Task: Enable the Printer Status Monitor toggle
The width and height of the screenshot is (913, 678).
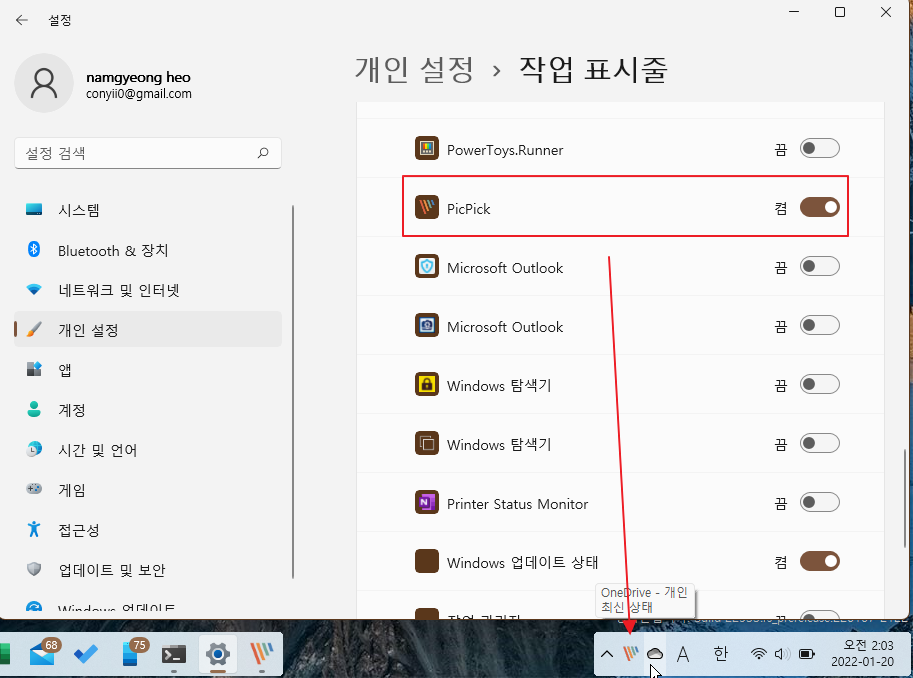Action: (x=819, y=503)
